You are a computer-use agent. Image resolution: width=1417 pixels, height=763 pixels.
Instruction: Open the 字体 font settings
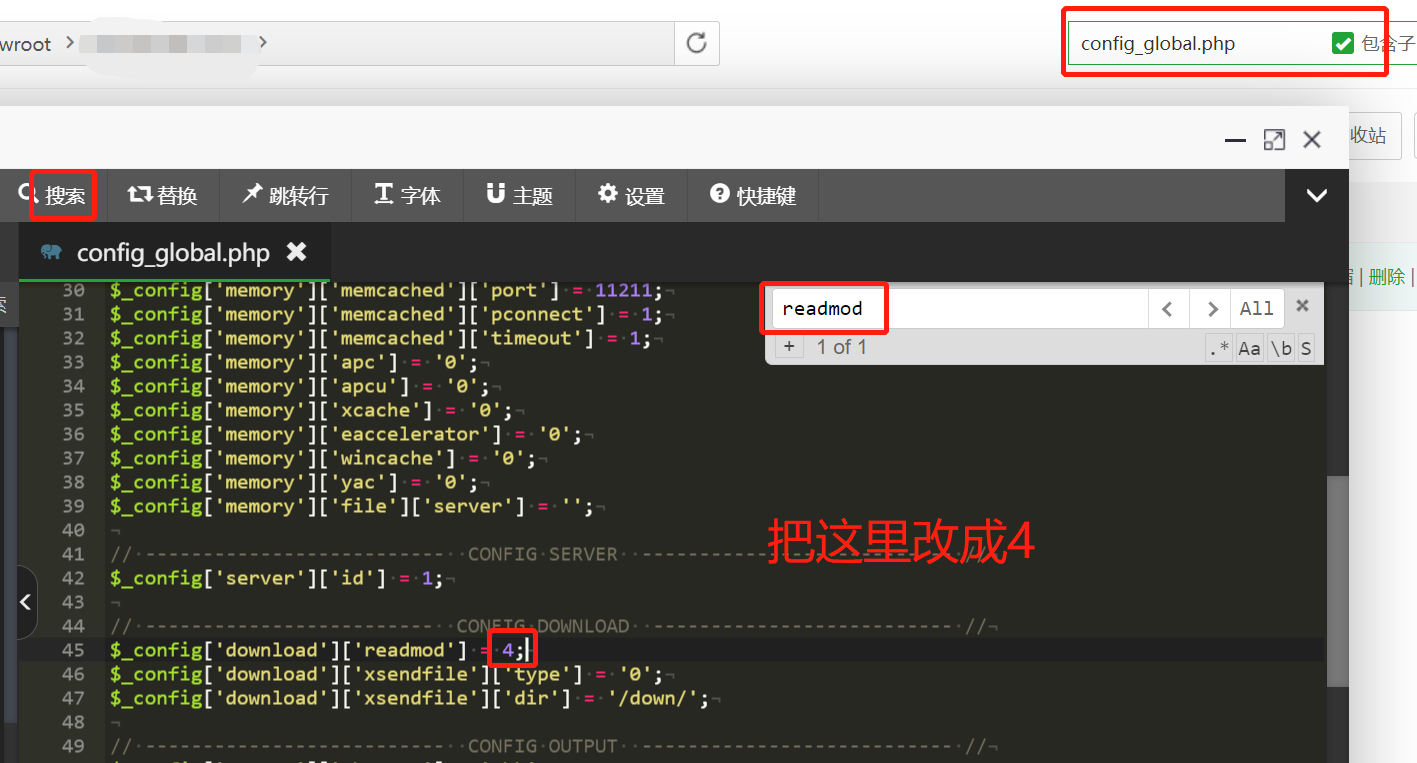pos(407,195)
